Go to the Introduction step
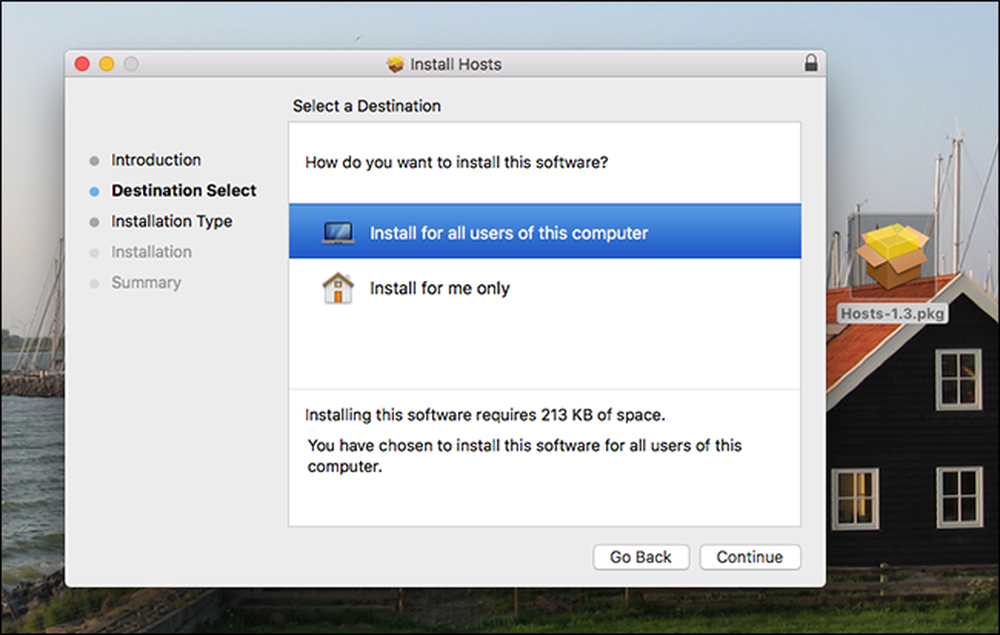 pyautogui.click(x=156, y=160)
